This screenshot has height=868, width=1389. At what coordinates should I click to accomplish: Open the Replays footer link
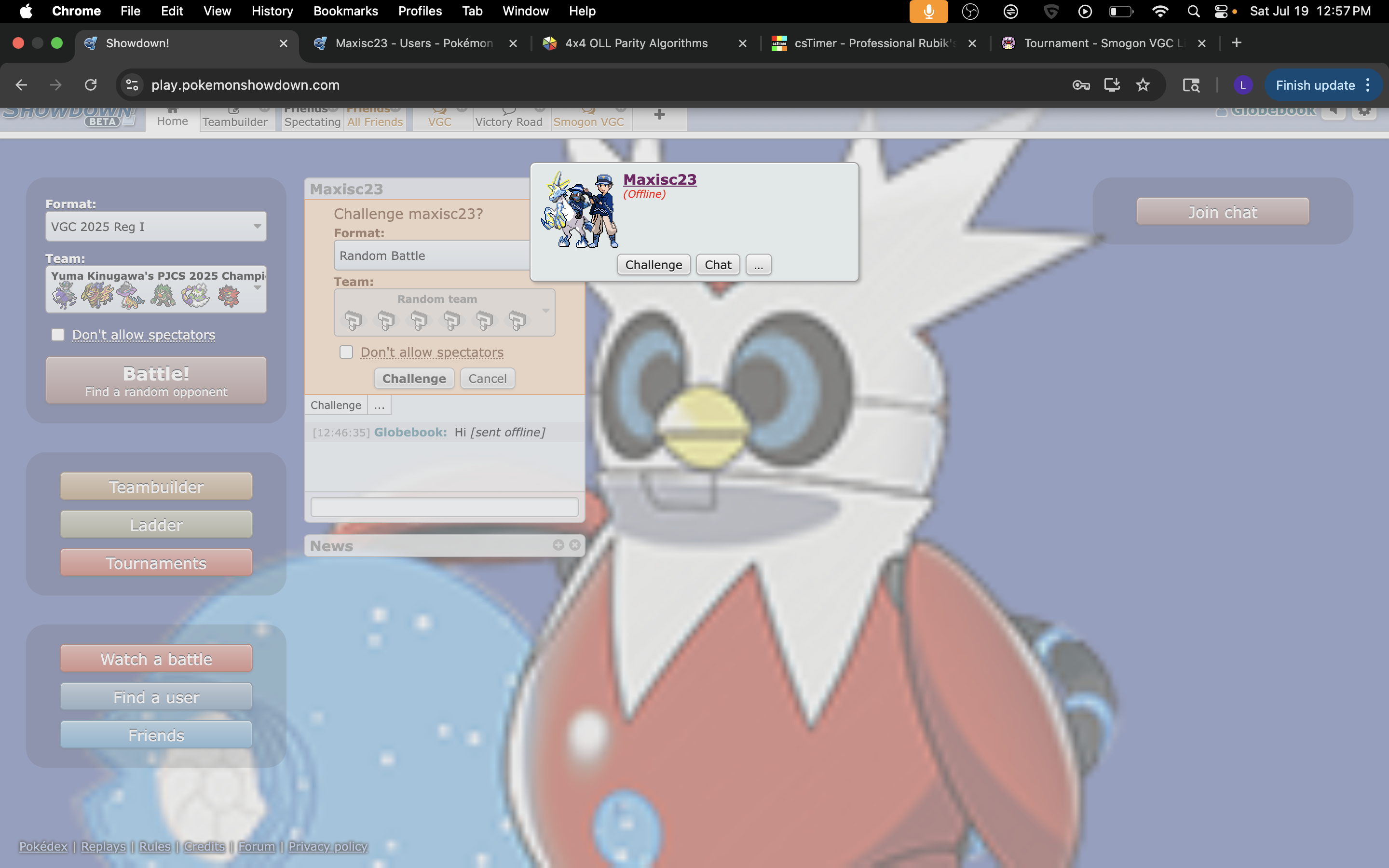point(103,846)
